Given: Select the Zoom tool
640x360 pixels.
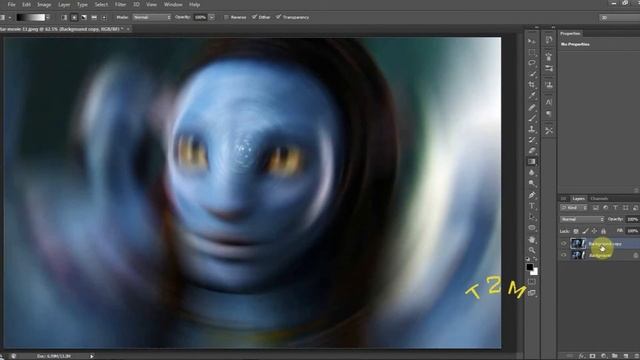Looking at the screenshot, I should pyautogui.click(x=531, y=250).
